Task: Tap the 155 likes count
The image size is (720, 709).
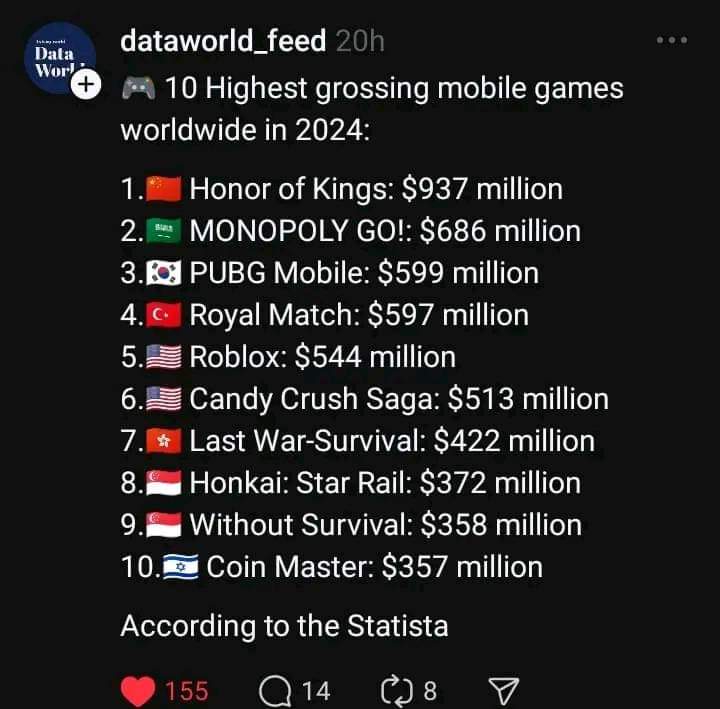Action: click(186, 690)
